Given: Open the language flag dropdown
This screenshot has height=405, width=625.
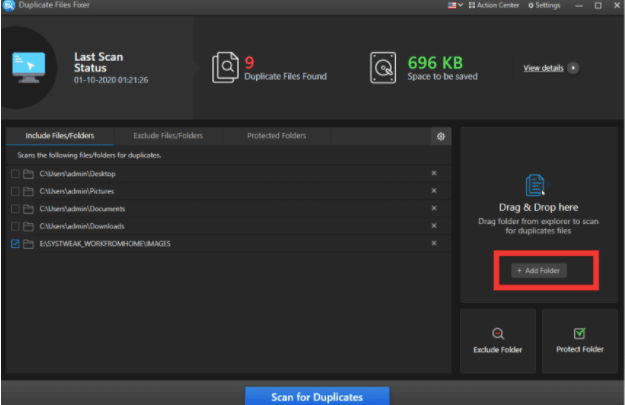Looking at the screenshot, I should pyautogui.click(x=455, y=5).
